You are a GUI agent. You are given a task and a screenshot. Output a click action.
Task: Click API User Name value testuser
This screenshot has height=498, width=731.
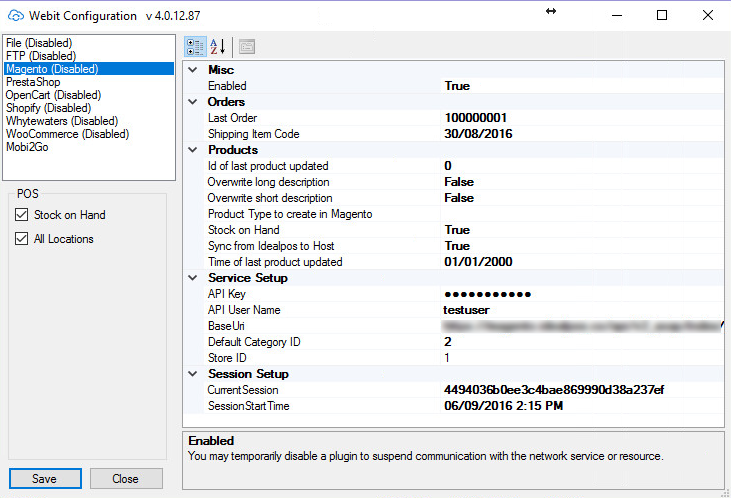(x=582, y=310)
